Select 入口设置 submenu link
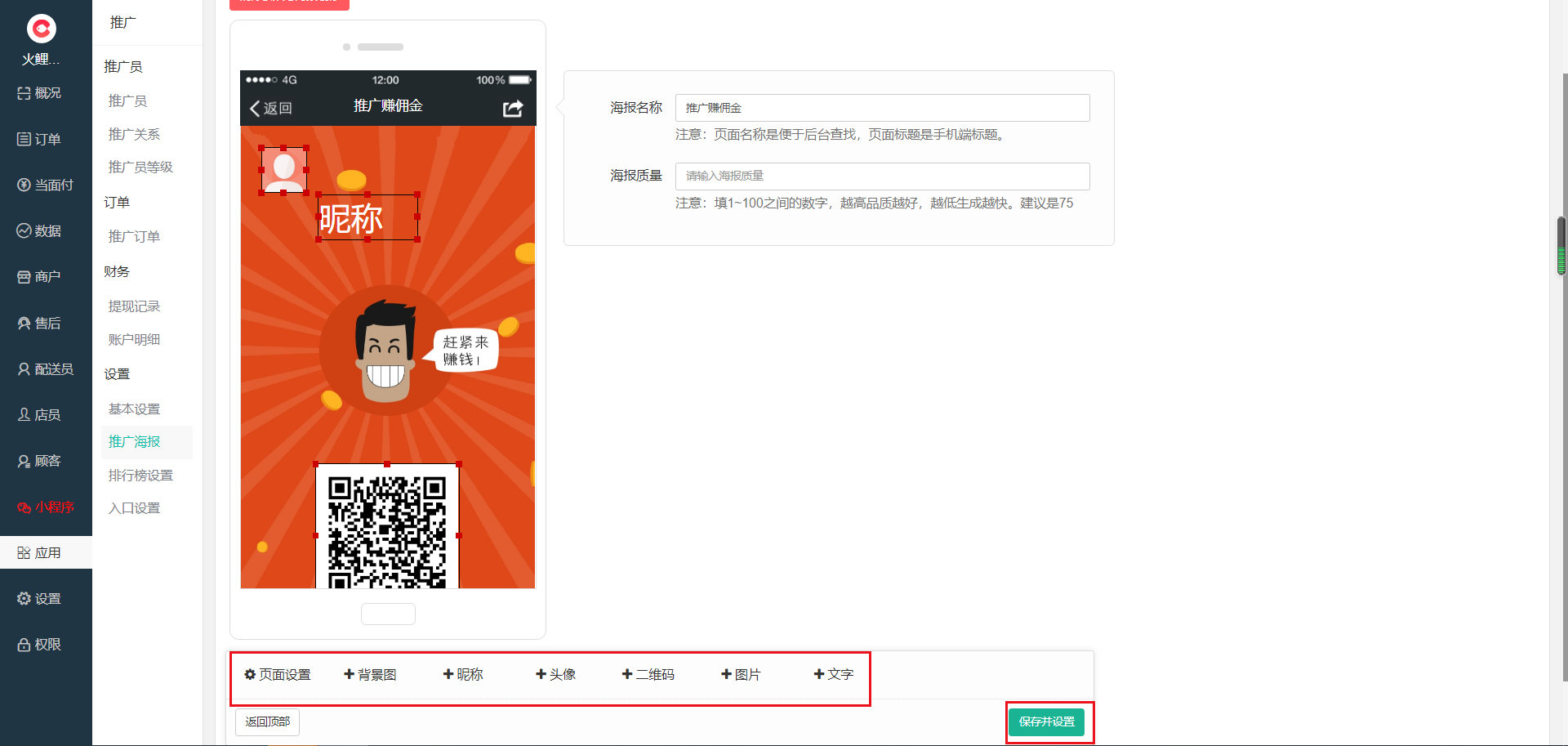The height and width of the screenshot is (746, 1568). point(134,507)
